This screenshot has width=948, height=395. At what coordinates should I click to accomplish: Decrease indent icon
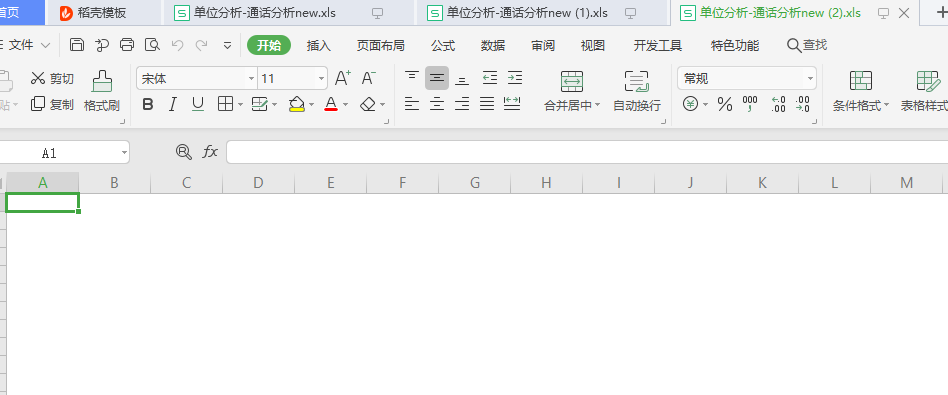tap(490, 78)
